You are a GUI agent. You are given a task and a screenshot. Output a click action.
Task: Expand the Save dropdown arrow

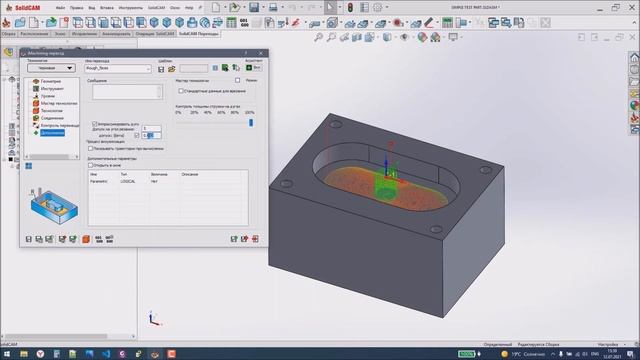[x=263, y=7]
